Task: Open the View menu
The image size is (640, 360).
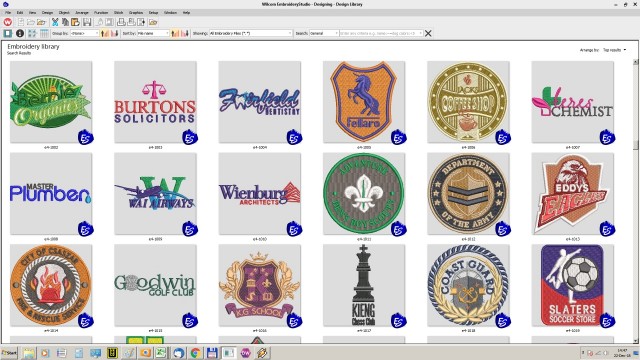Action: (x=32, y=13)
